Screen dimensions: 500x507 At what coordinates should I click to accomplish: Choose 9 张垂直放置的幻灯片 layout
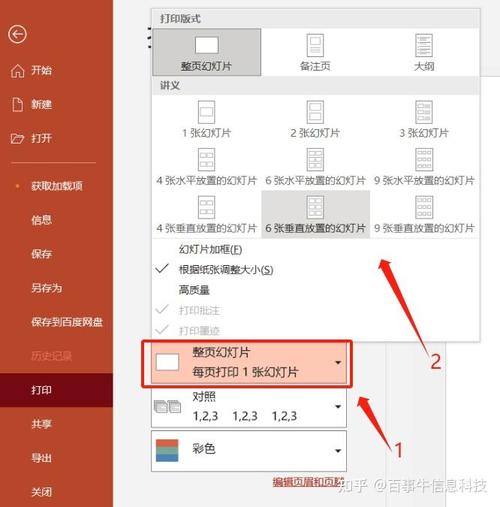pos(424,214)
